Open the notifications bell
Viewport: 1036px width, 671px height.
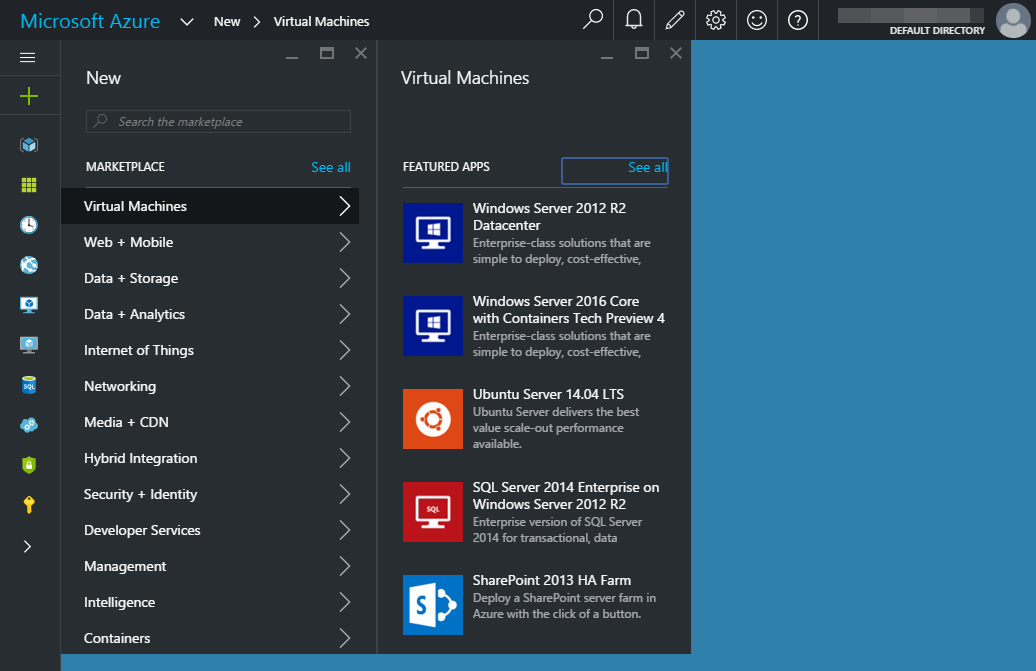(634, 20)
